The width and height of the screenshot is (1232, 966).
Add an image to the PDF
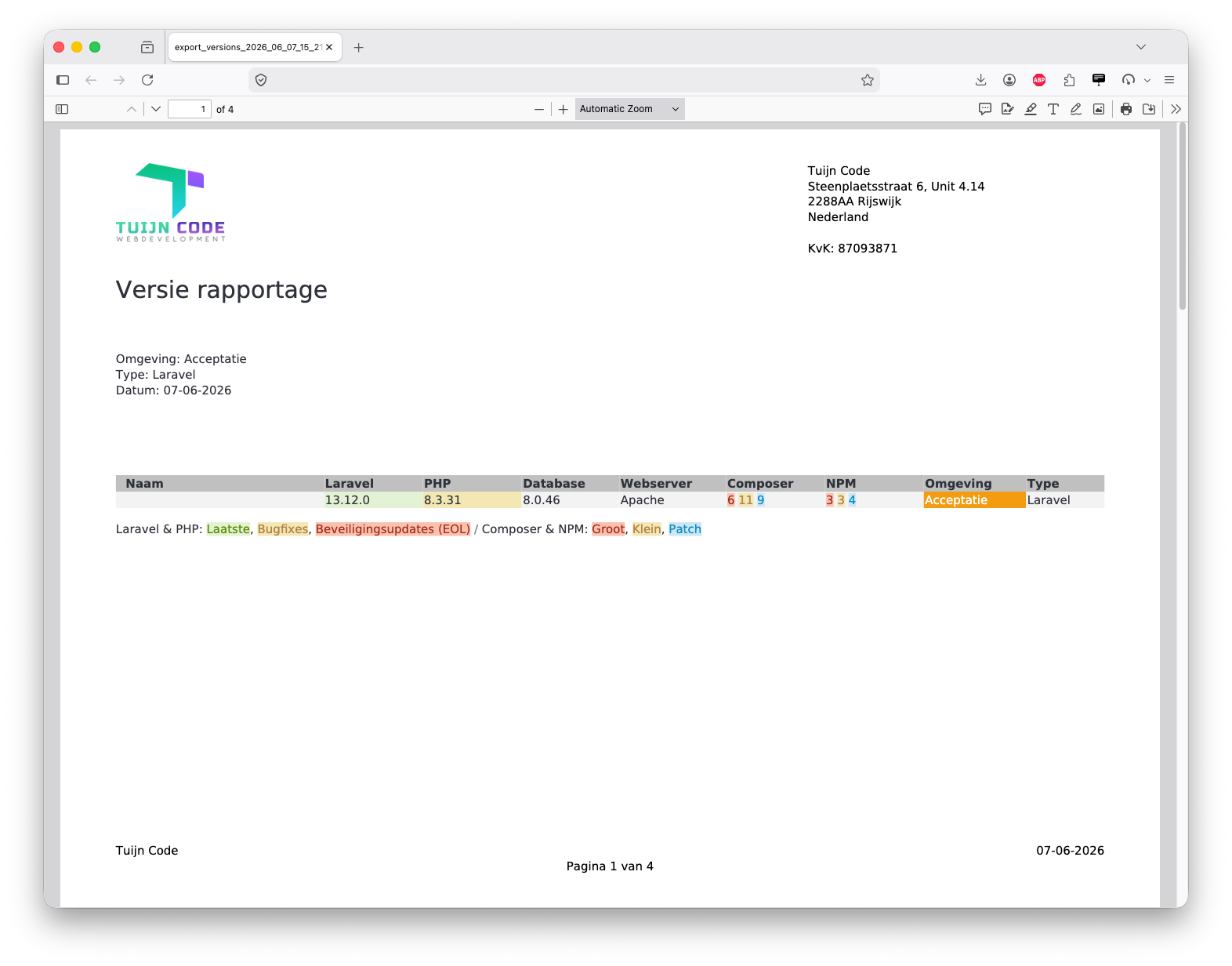point(1099,109)
